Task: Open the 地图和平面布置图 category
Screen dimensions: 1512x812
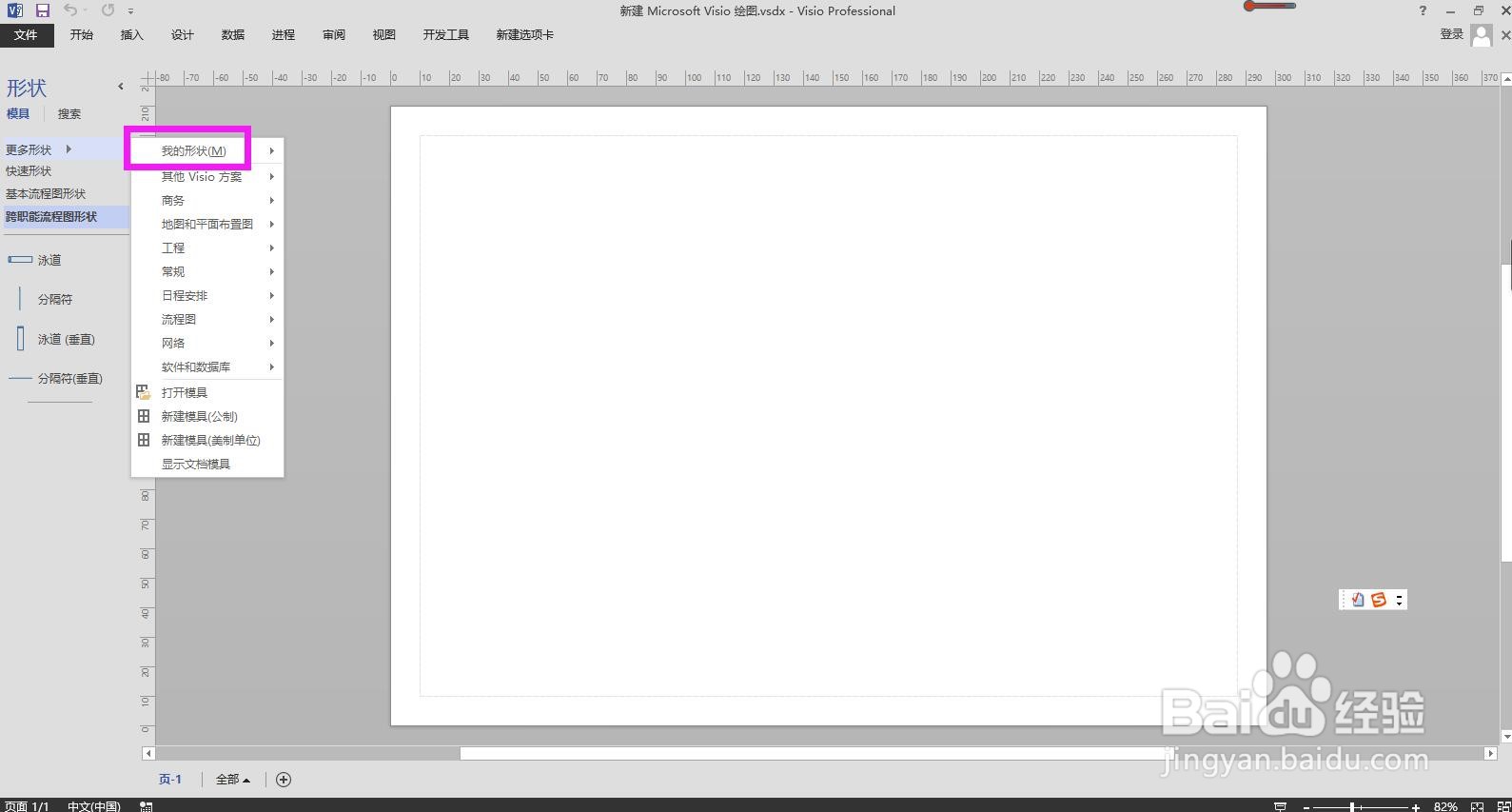Action: 207,225
